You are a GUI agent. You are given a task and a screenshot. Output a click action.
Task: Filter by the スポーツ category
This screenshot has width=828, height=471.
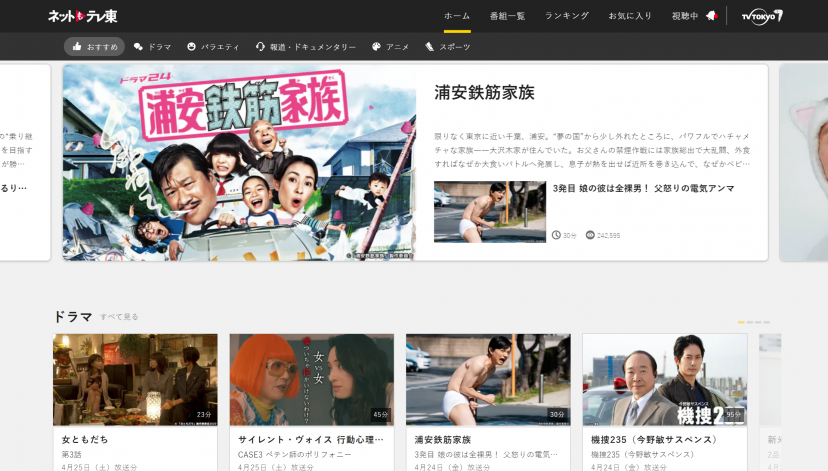448,46
